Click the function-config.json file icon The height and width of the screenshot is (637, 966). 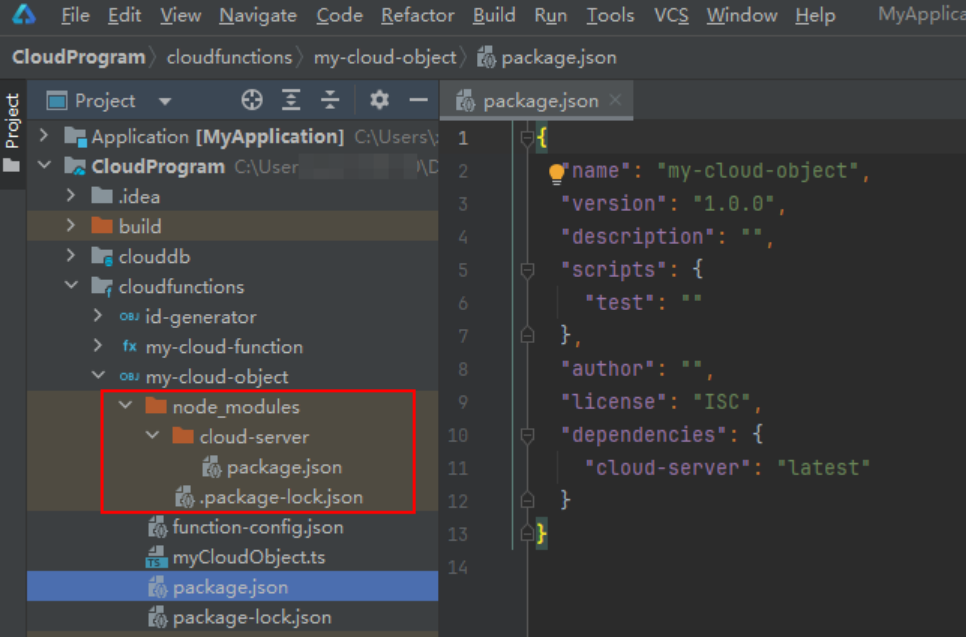157,527
